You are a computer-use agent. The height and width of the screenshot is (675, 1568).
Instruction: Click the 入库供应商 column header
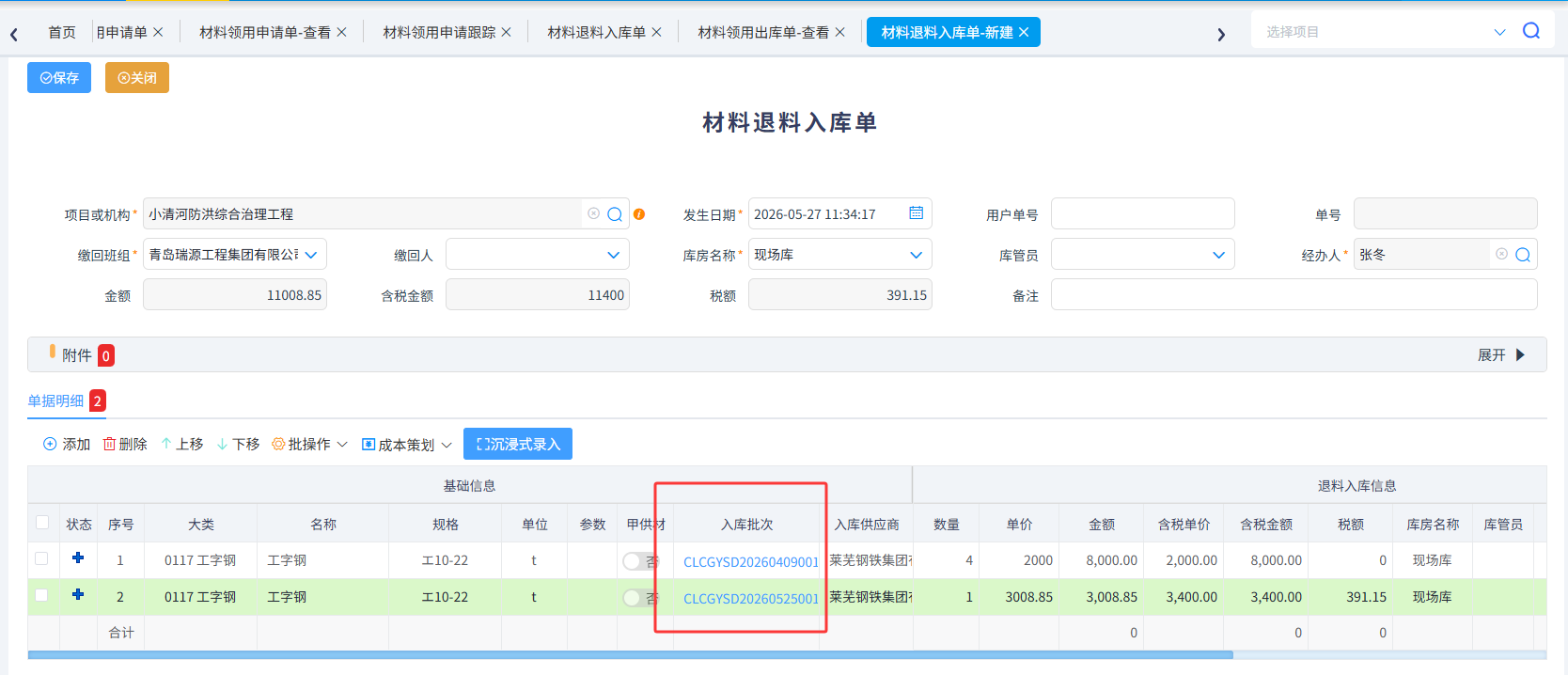[867, 524]
